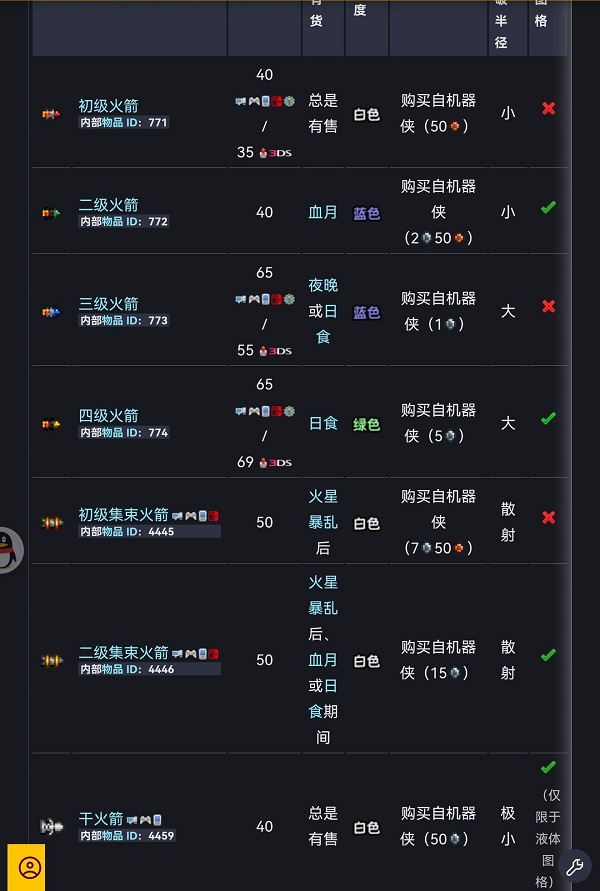Open the 血月 event link

pos(322,211)
